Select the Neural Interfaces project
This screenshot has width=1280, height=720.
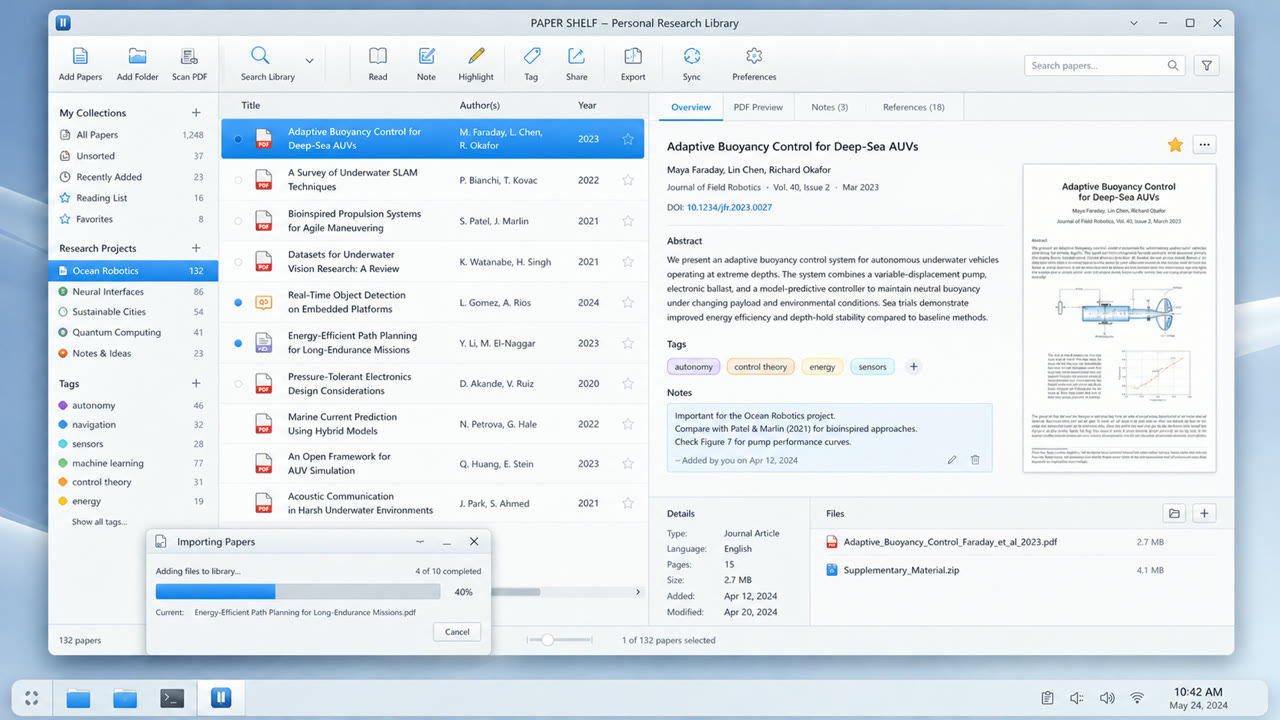coord(132,292)
